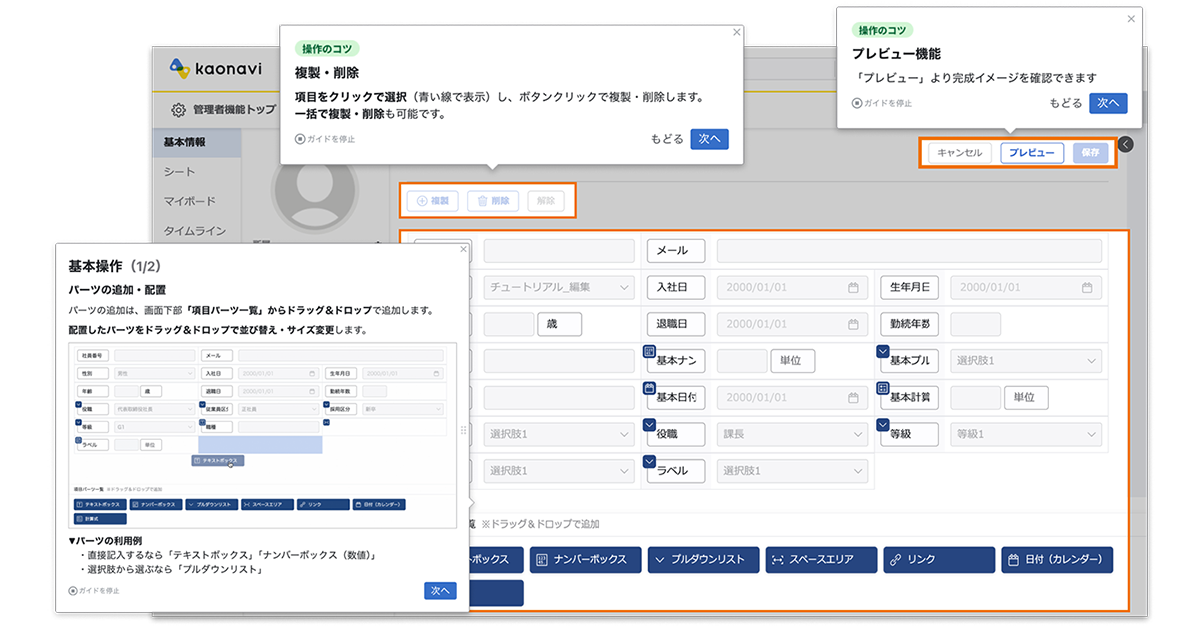
Task: Click the calendar icon in 生年月日 field
Action: pos(1087,287)
